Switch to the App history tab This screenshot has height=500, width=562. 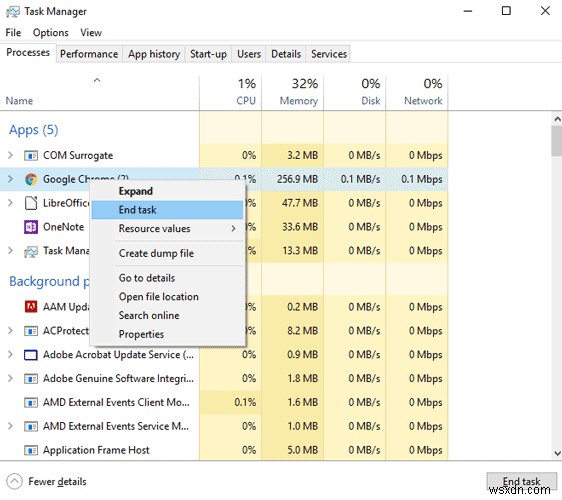tap(154, 54)
